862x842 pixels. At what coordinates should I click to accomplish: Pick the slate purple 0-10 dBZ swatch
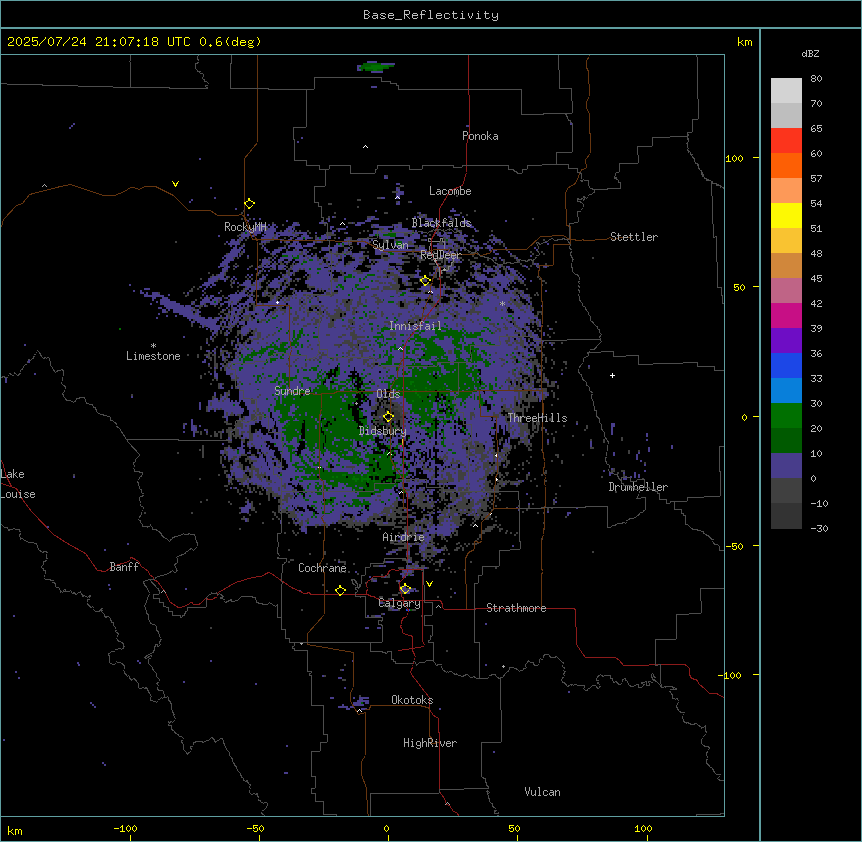(786, 466)
